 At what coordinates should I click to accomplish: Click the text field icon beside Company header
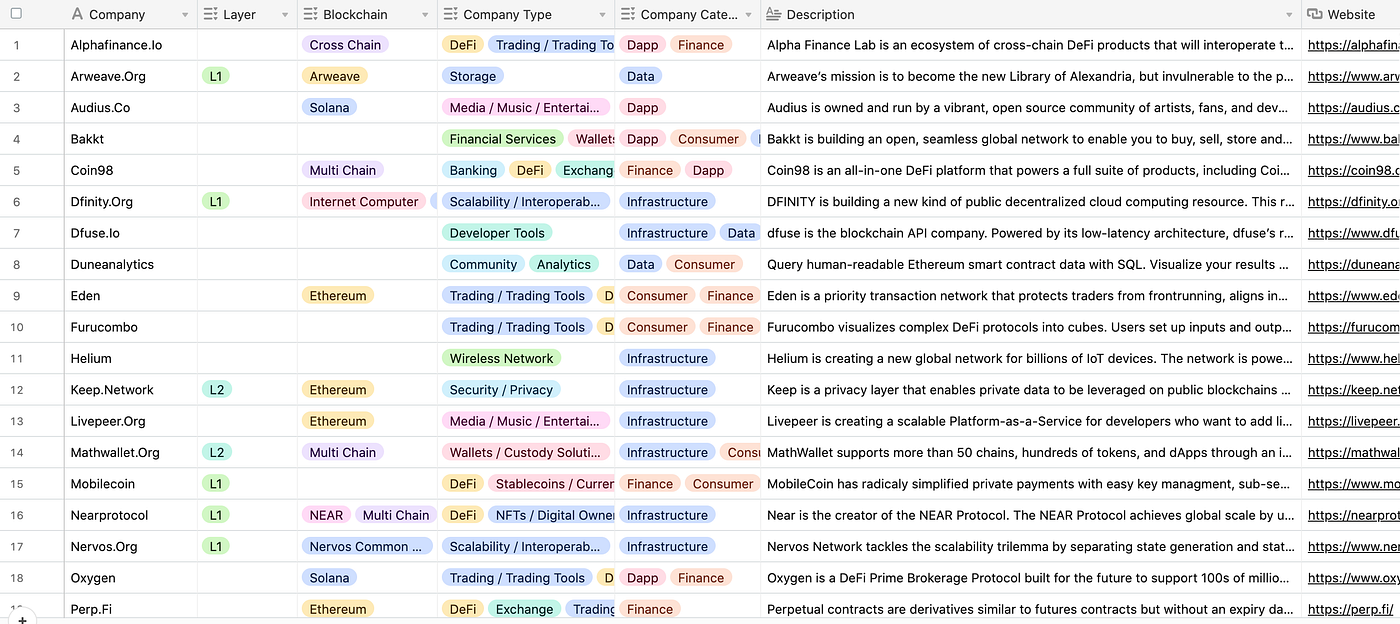coord(78,14)
